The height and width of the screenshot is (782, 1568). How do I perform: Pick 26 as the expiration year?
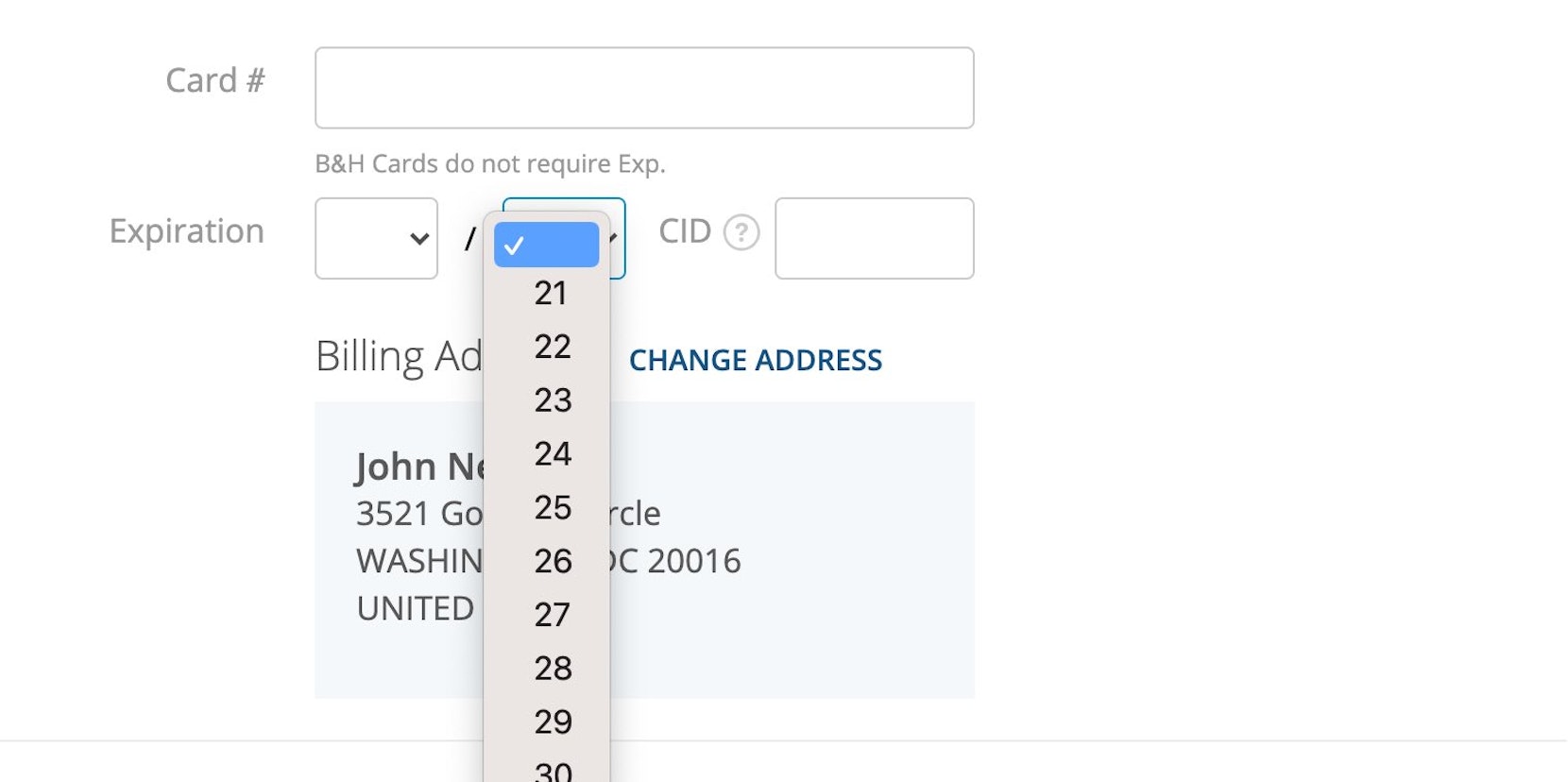[553, 562]
